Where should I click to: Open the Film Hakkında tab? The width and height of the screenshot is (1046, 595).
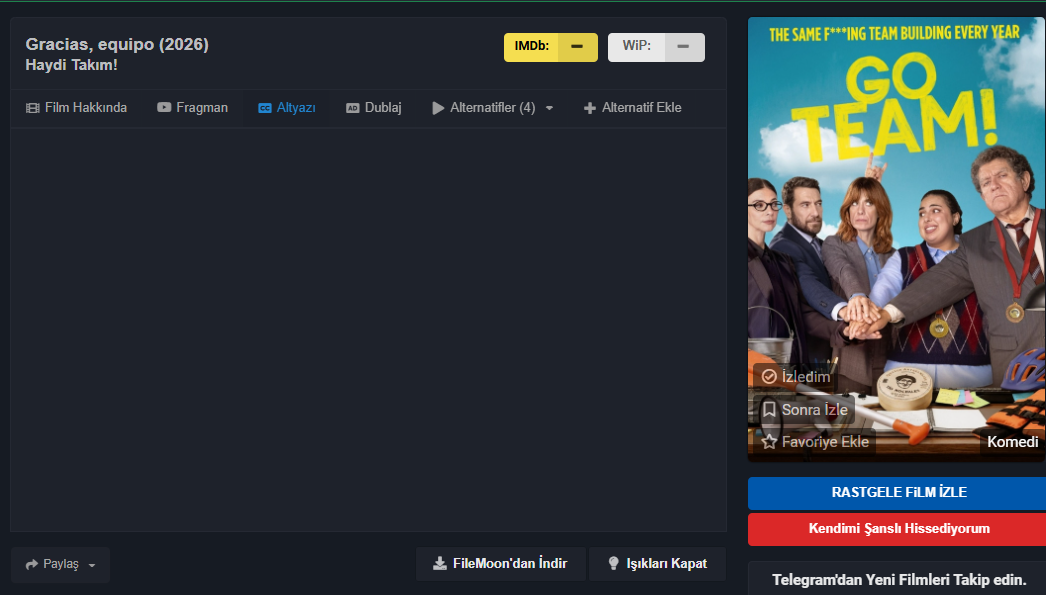[76, 107]
